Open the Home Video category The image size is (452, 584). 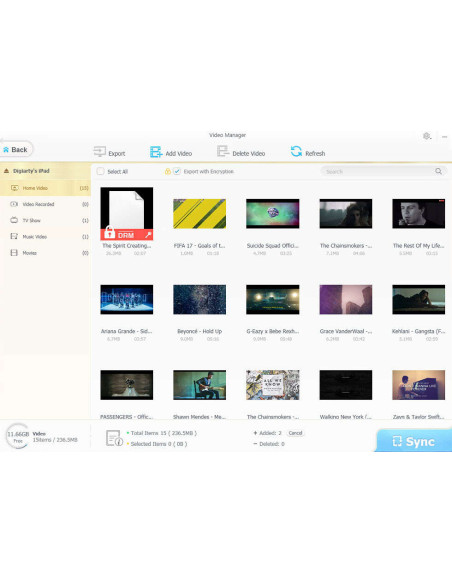click(x=45, y=188)
